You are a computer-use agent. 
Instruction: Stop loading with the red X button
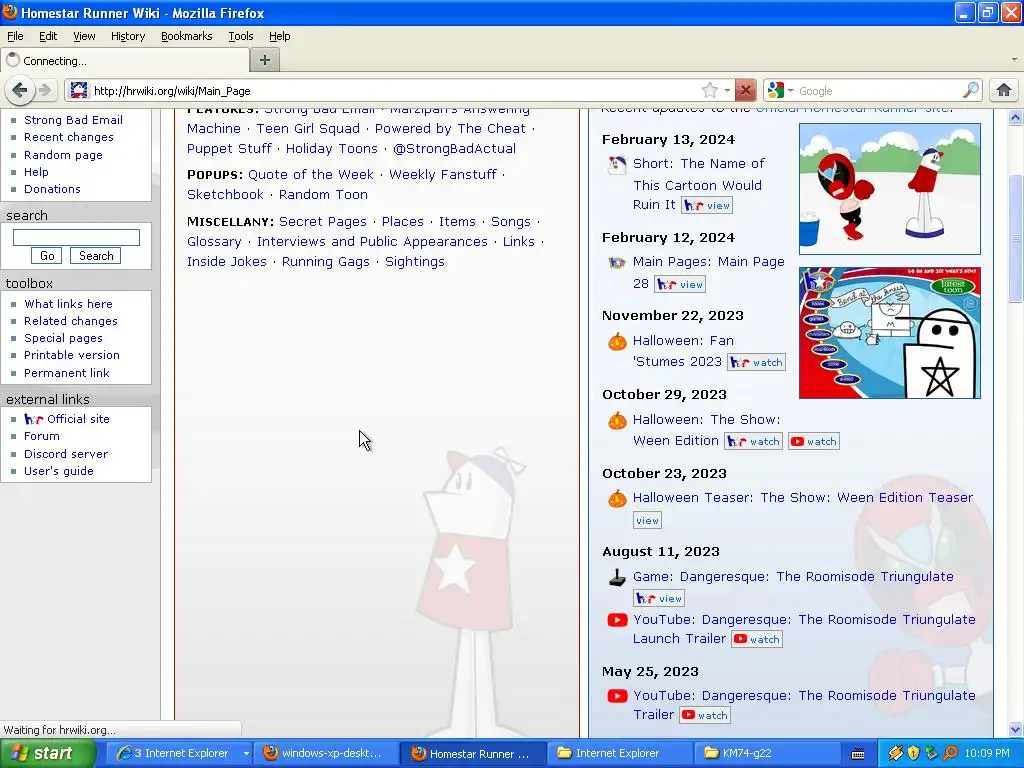(745, 90)
